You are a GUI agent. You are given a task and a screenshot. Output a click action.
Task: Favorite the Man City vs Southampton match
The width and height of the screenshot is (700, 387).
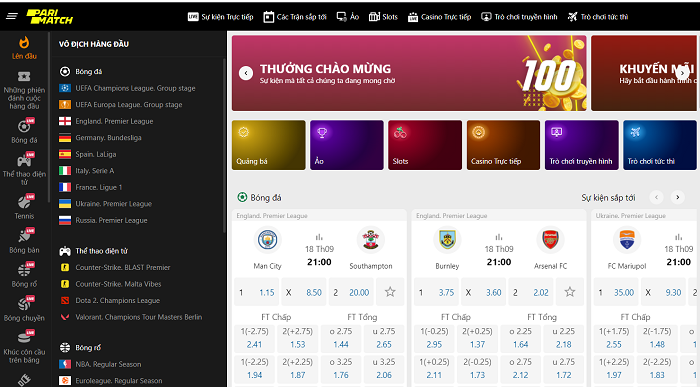(390, 292)
